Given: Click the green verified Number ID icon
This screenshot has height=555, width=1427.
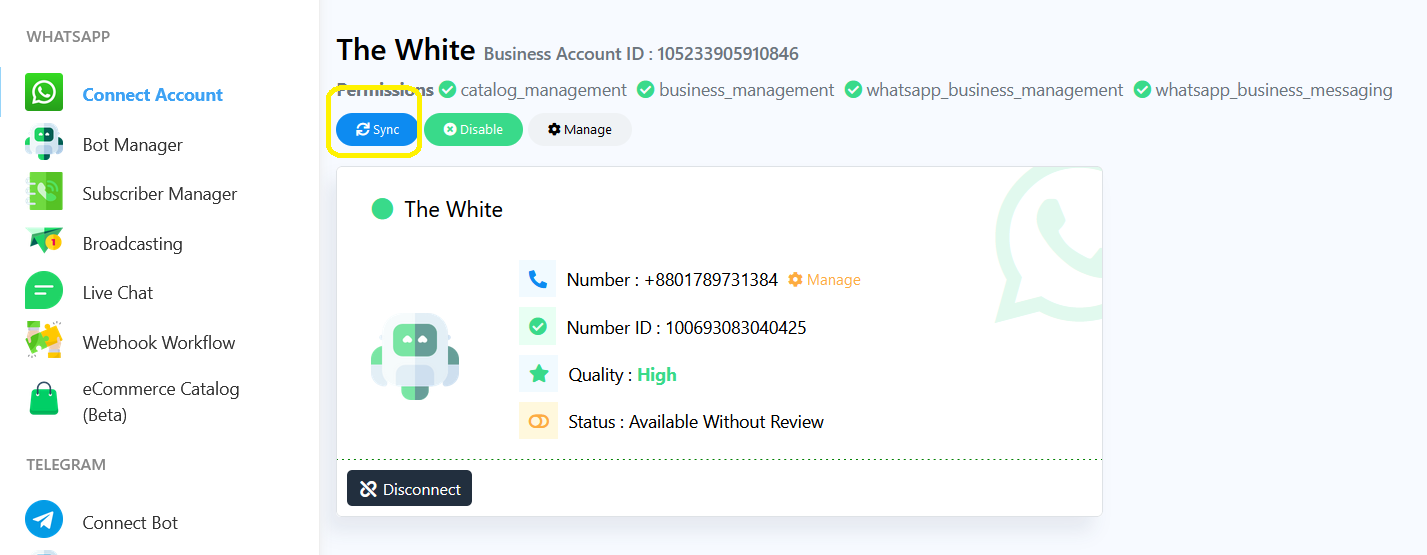Looking at the screenshot, I should 538,326.
